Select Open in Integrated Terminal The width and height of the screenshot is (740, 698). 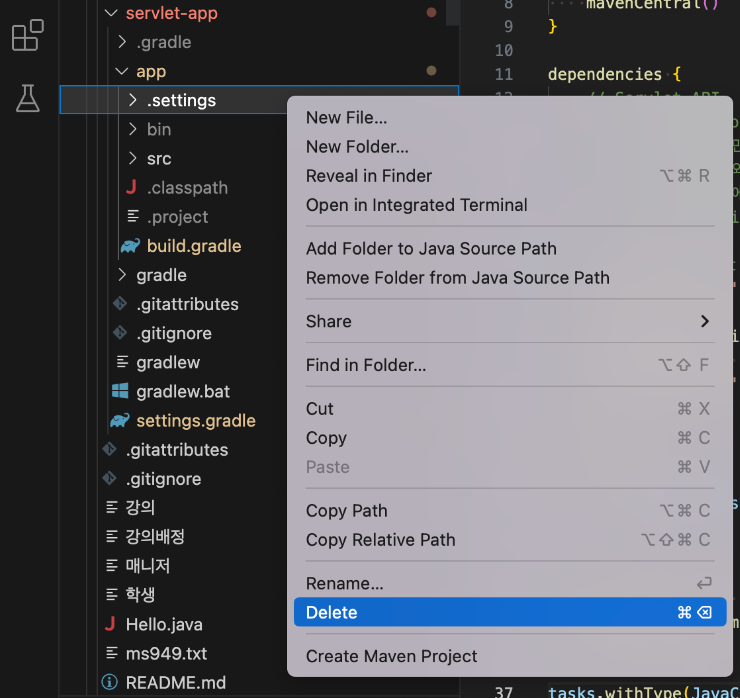[510, 205]
